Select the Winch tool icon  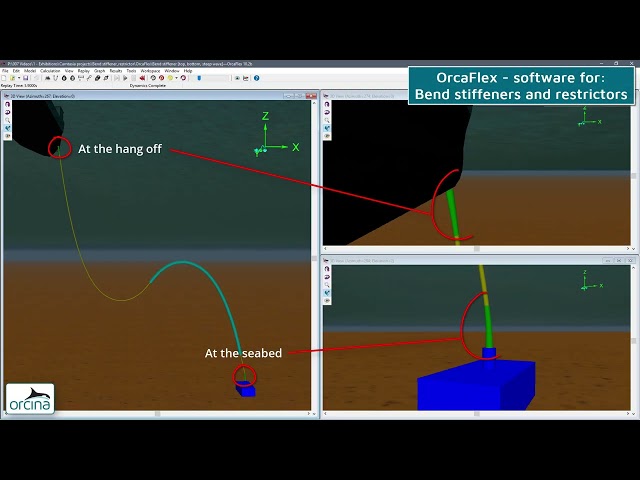point(81,78)
